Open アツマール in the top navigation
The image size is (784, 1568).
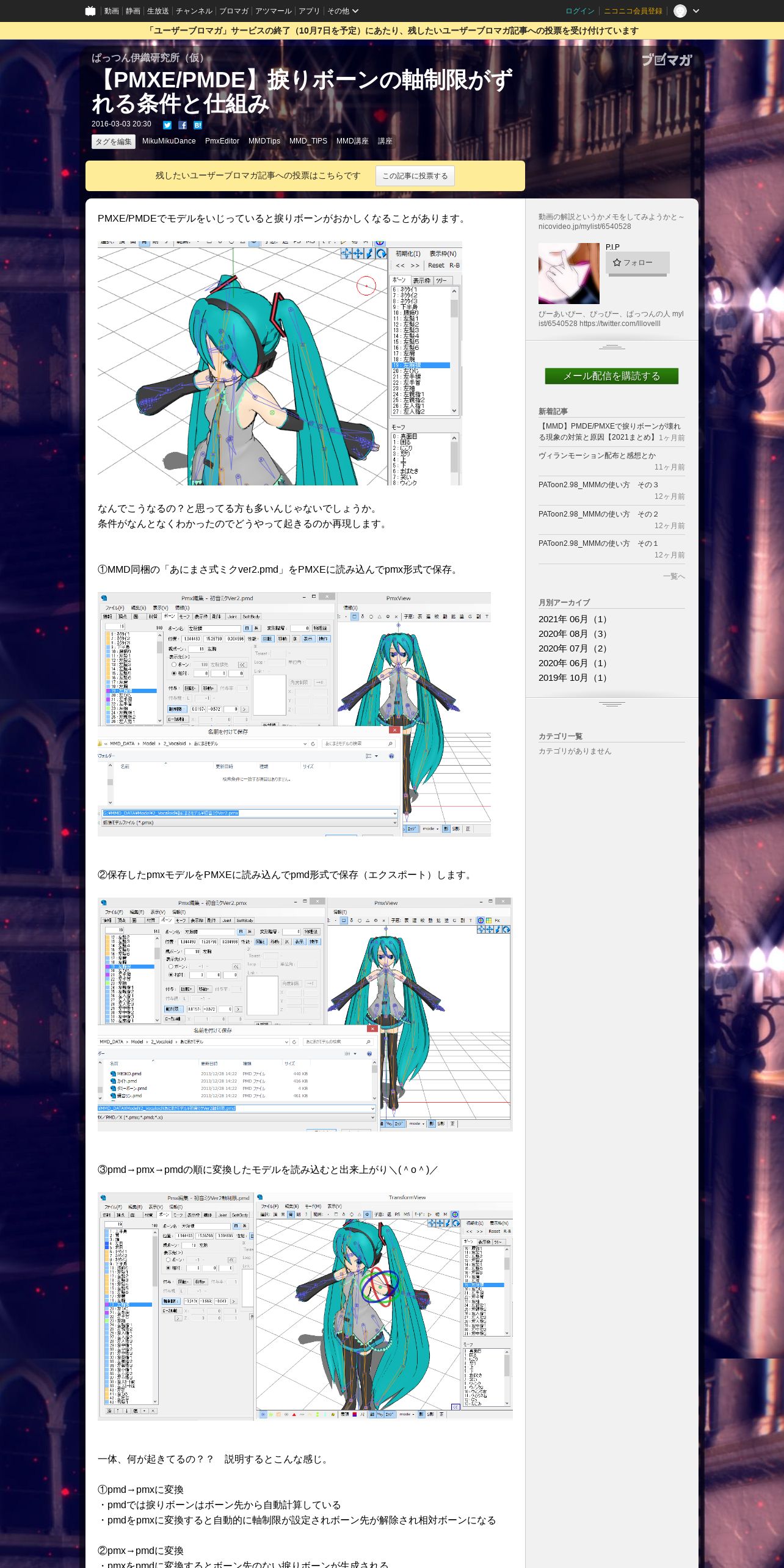coord(274,11)
